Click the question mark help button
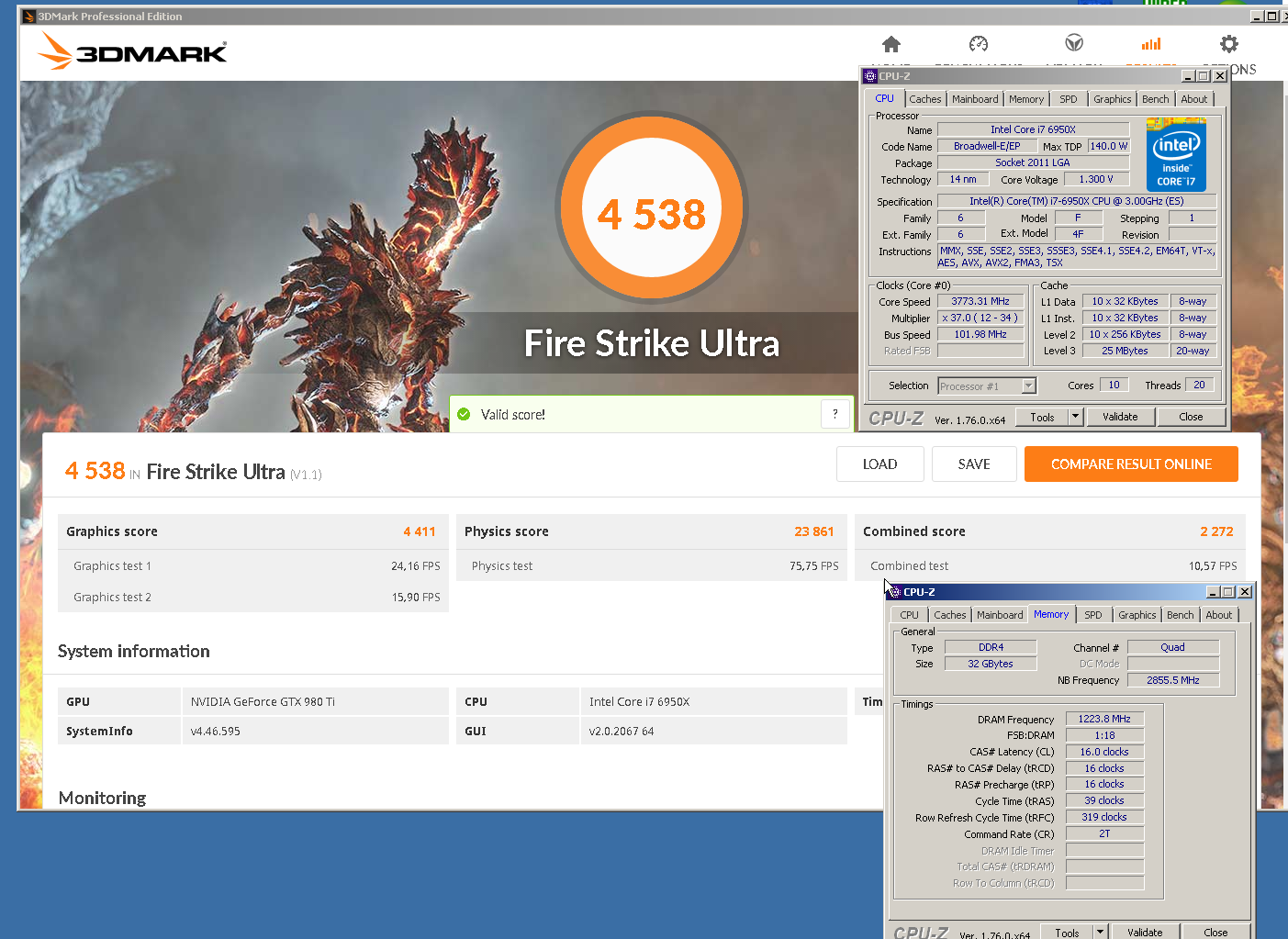This screenshot has height=939, width=1288. pos(834,414)
